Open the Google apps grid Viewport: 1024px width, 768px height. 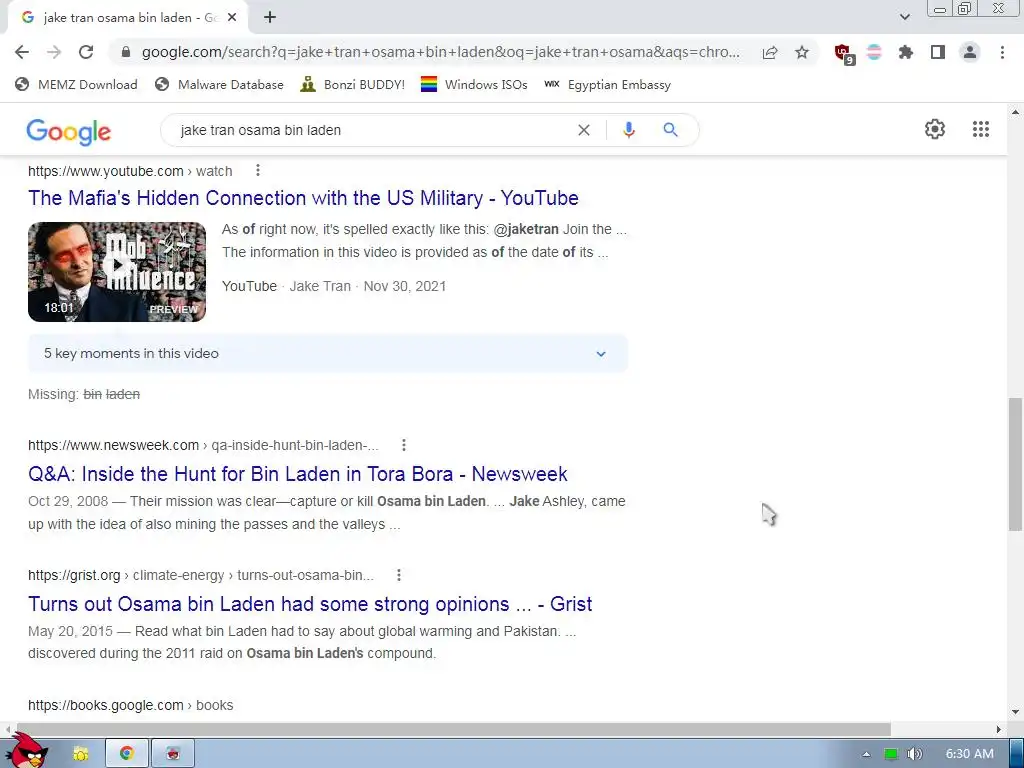coord(980,129)
